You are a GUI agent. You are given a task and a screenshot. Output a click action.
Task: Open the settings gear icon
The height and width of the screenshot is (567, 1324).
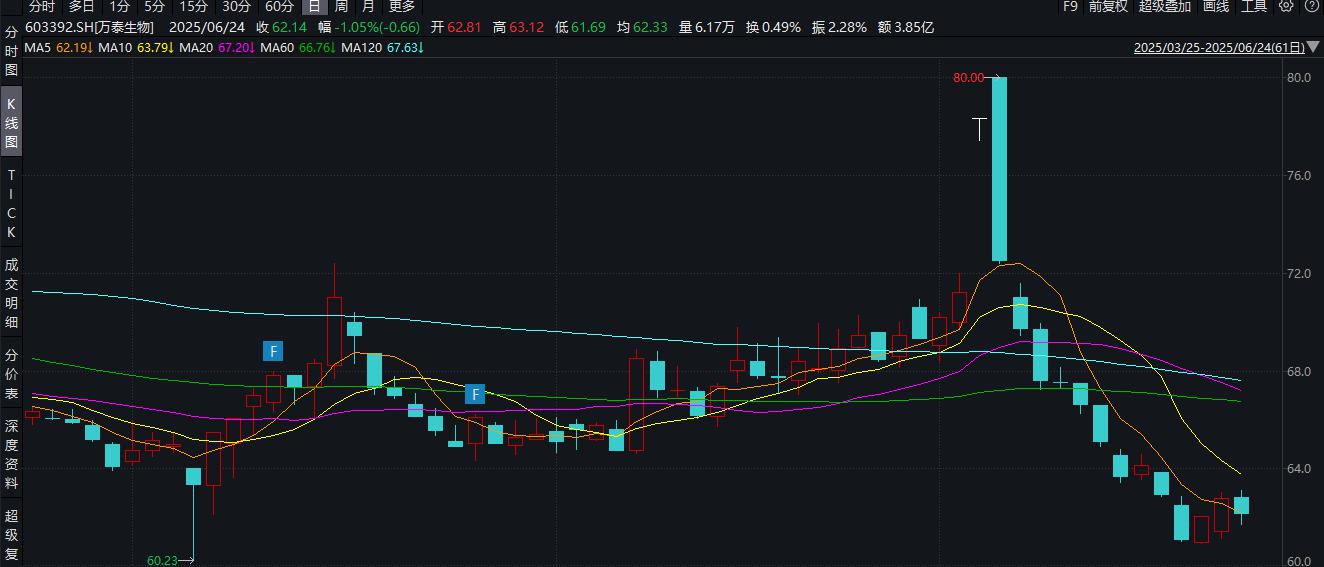click(x=1286, y=6)
